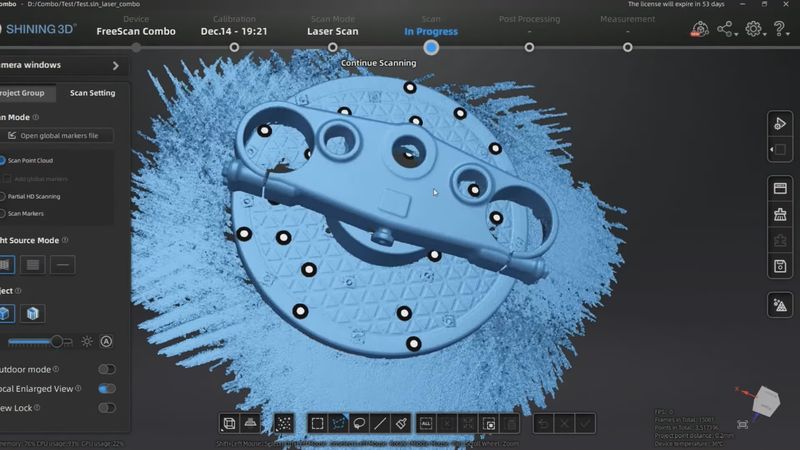Click the Select All icon
Screen dimensions: 800x450
click(426, 424)
